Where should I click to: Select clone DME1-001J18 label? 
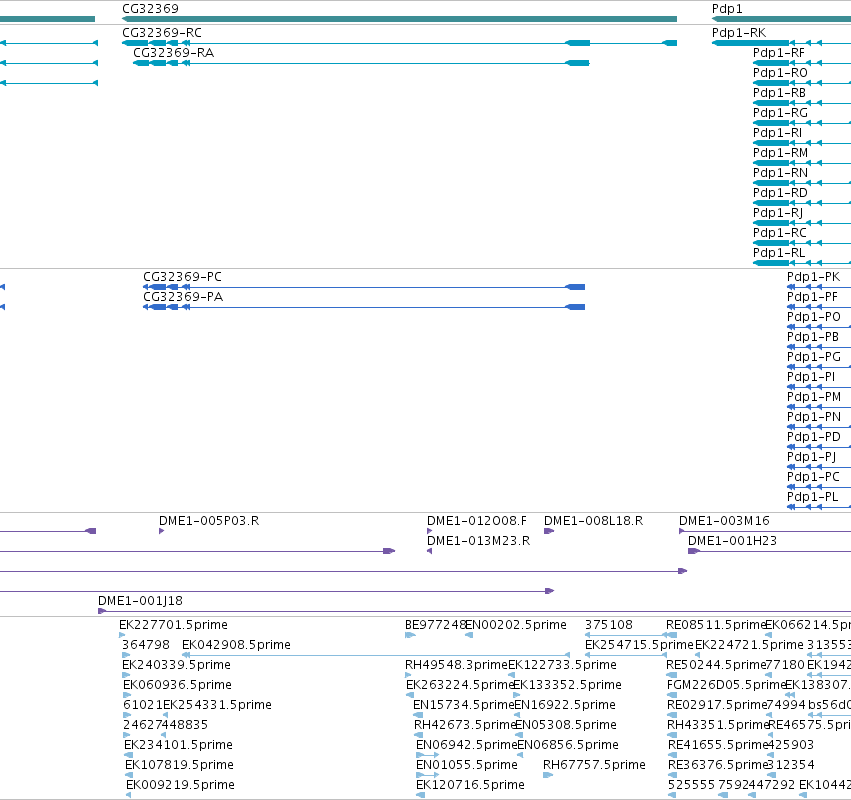tap(140, 601)
